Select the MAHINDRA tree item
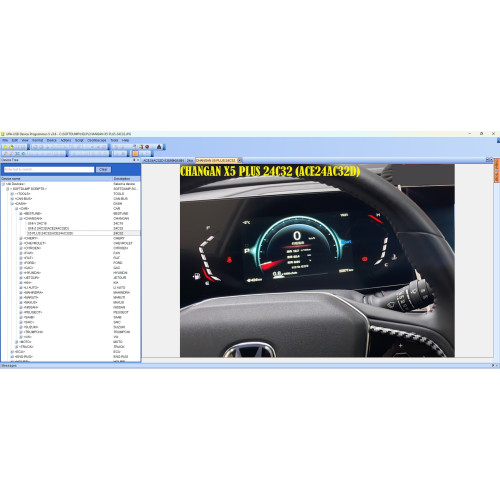This screenshot has width=500, height=500. (x=34, y=292)
